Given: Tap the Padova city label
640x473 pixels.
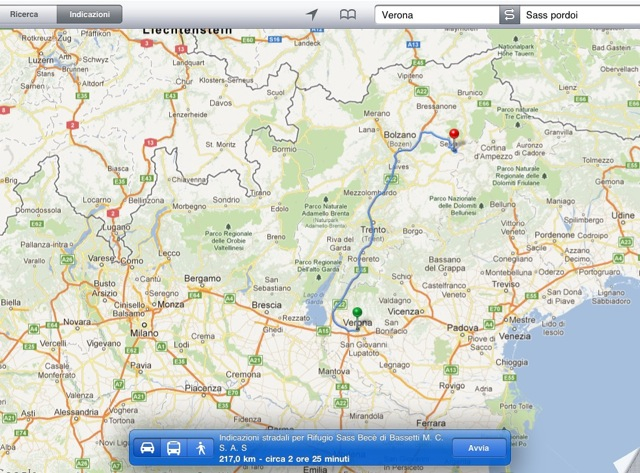Looking at the screenshot, I should 462,327.
